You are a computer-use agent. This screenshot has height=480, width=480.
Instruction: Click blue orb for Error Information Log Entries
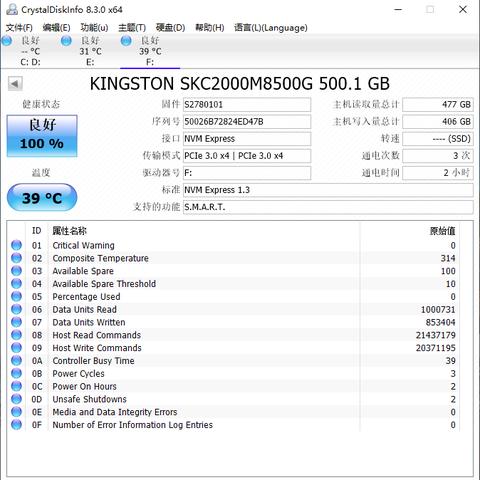tap(16, 425)
